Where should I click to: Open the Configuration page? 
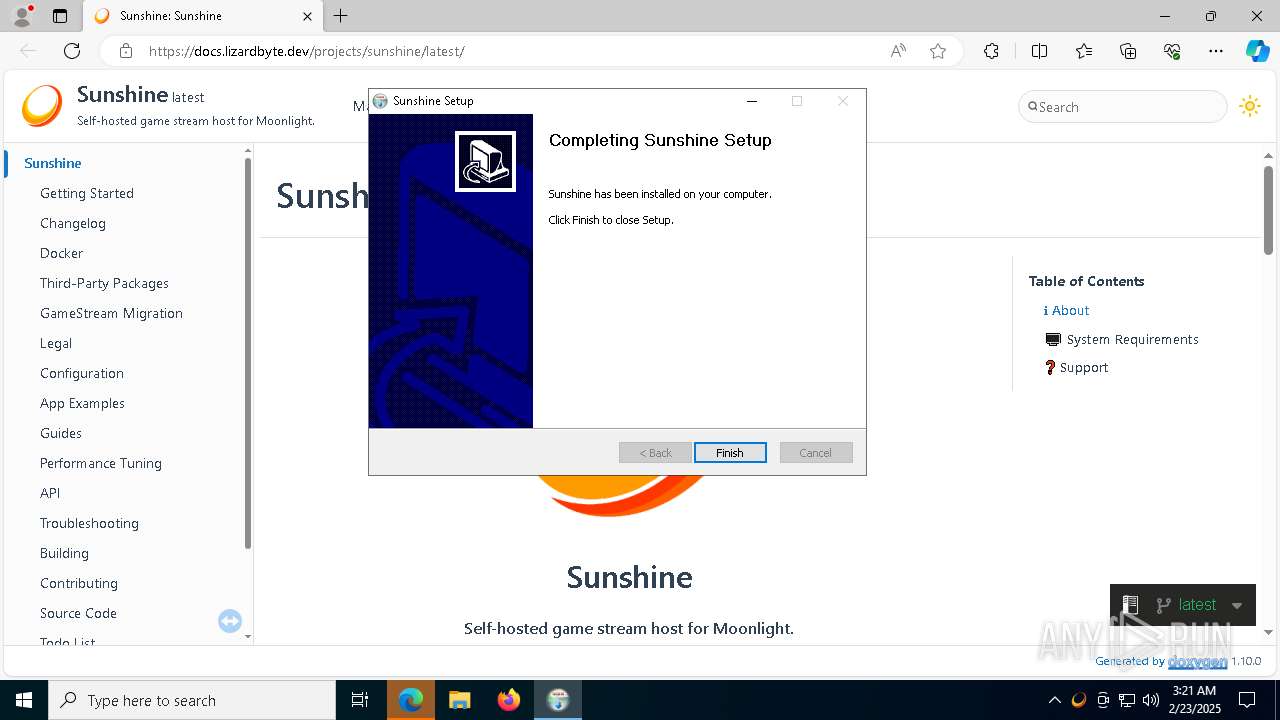82,373
